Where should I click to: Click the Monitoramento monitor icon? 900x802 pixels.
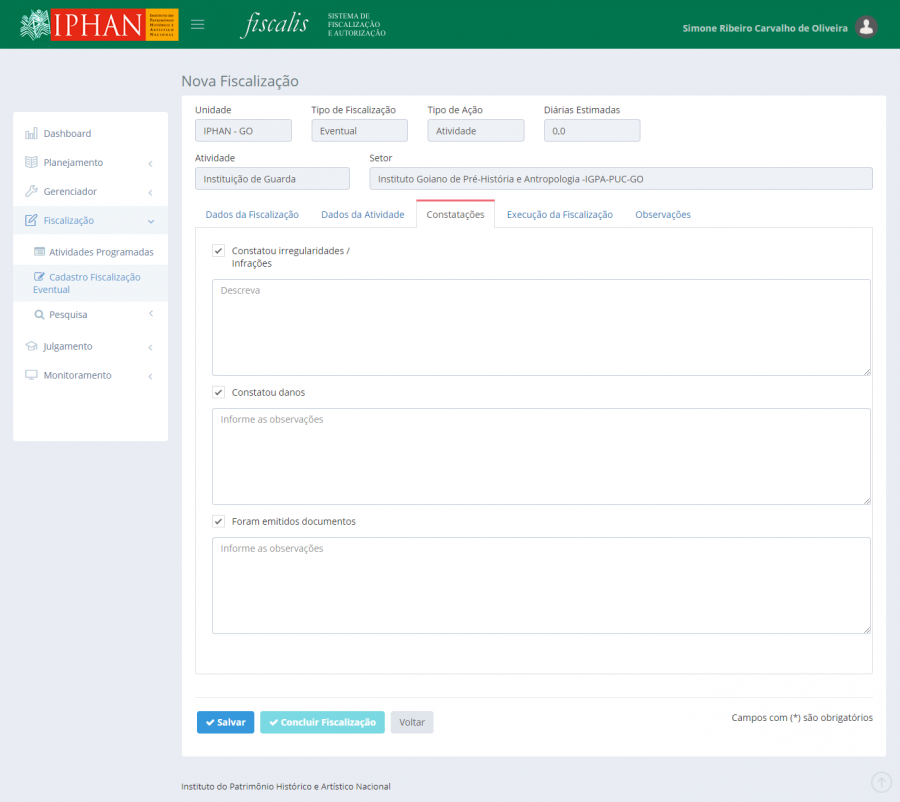tap(31, 375)
